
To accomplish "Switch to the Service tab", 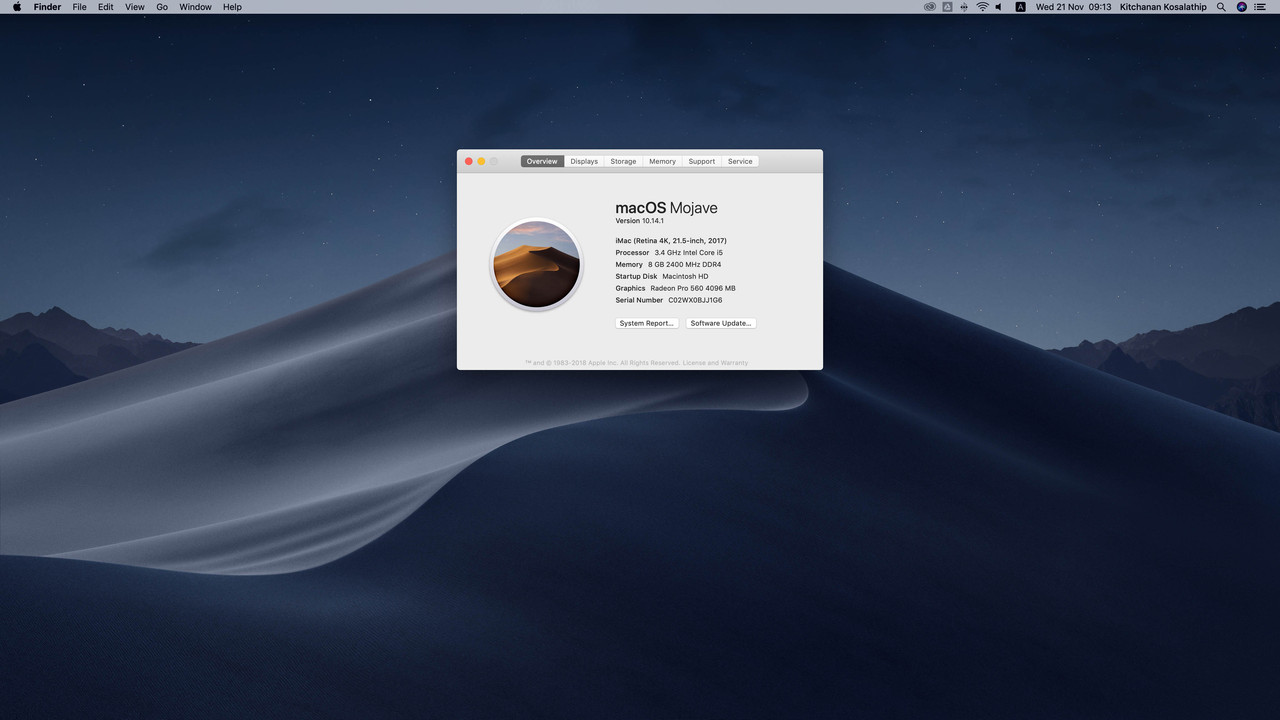I will click(740, 161).
